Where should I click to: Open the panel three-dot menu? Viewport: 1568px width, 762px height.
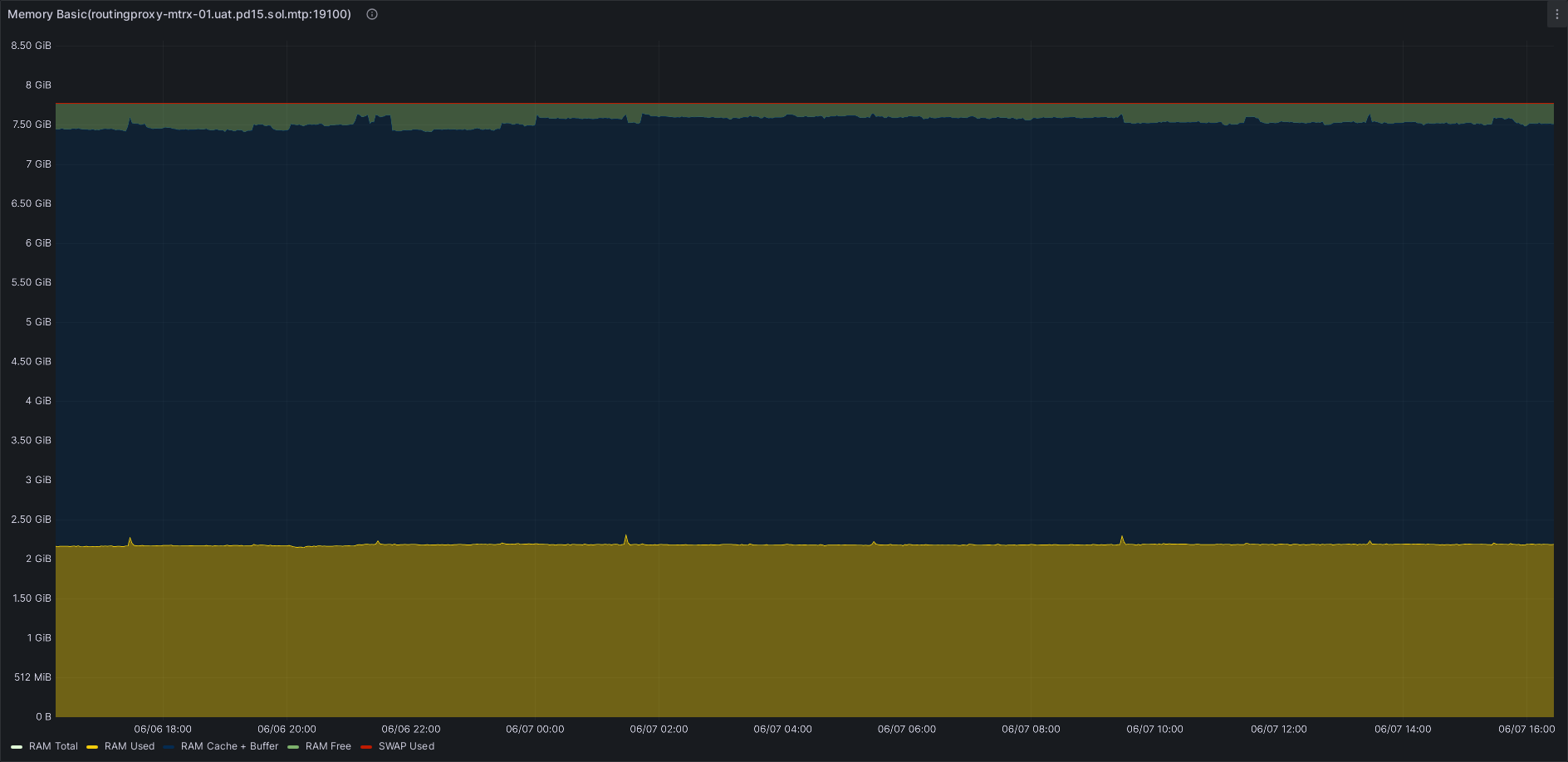[x=1557, y=14]
